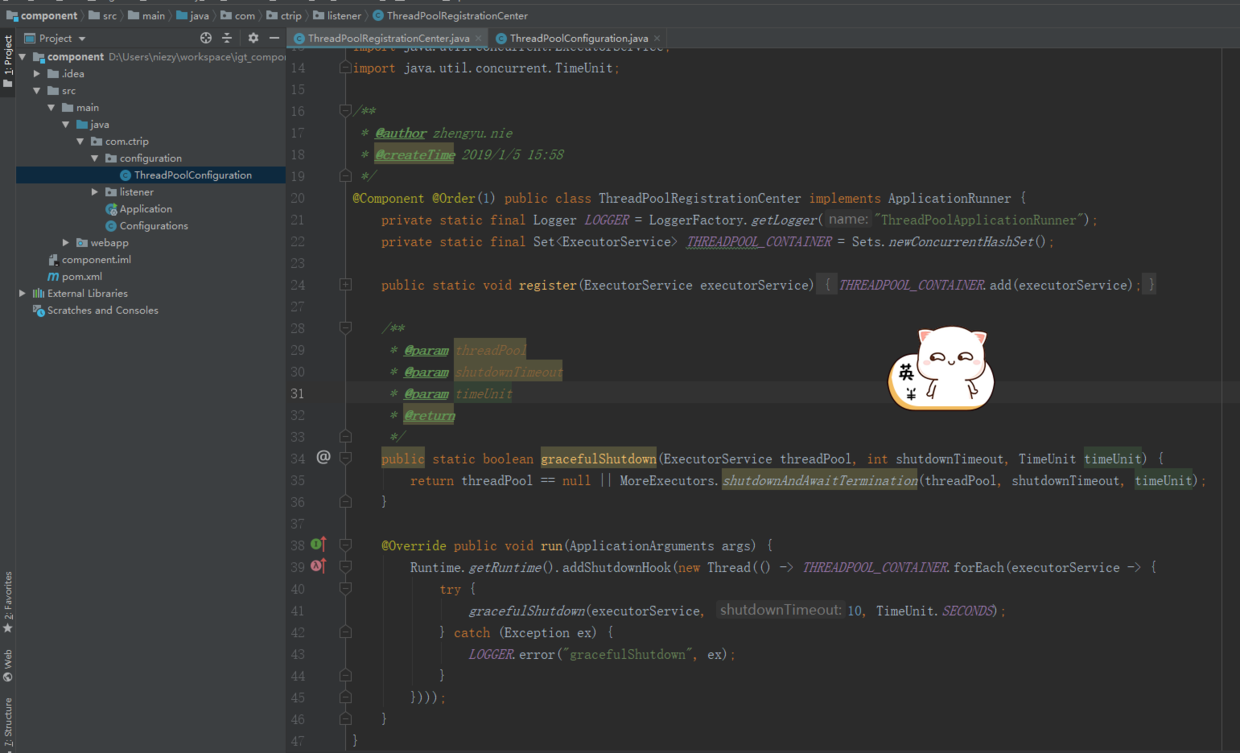The width and height of the screenshot is (1240, 753).
Task: Click @Override annotation on line 38
Action: (413, 546)
